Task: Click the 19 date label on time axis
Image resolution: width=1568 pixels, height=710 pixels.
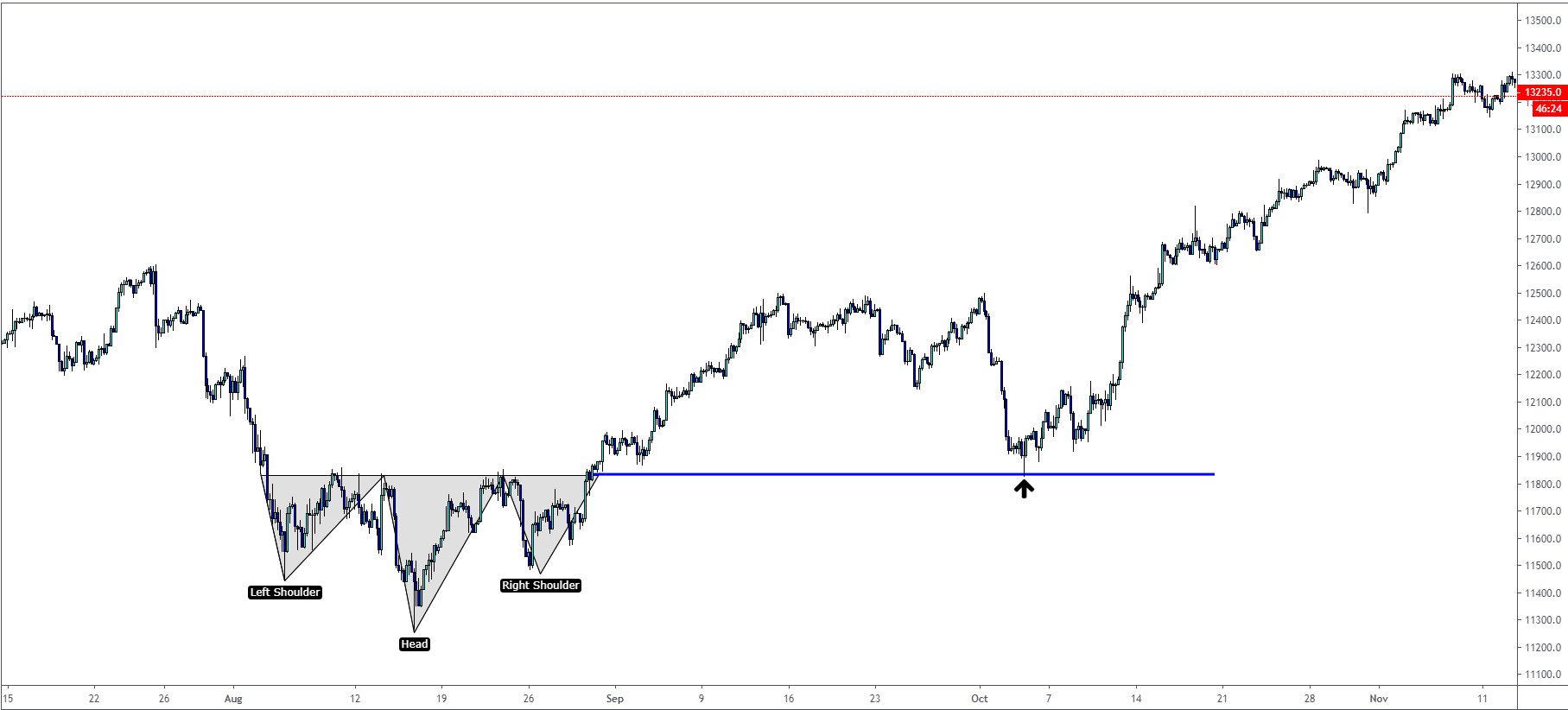Action: [441, 699]
